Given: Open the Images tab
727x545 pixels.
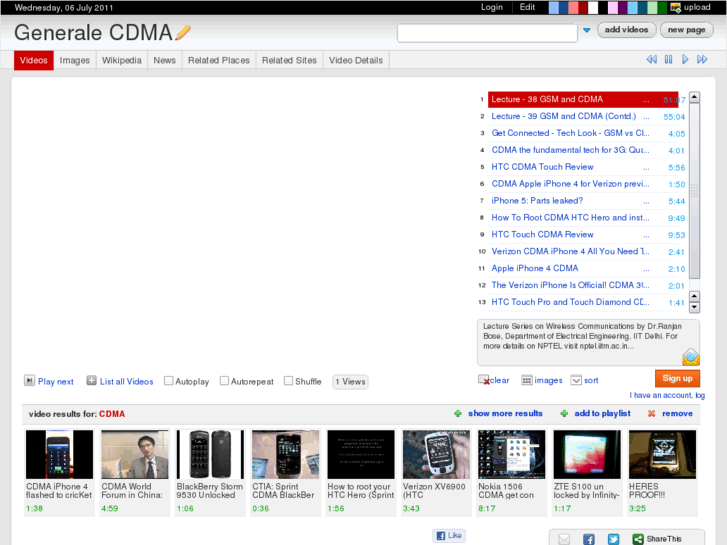Looking at the screenshot, I should tap(75, 60).
